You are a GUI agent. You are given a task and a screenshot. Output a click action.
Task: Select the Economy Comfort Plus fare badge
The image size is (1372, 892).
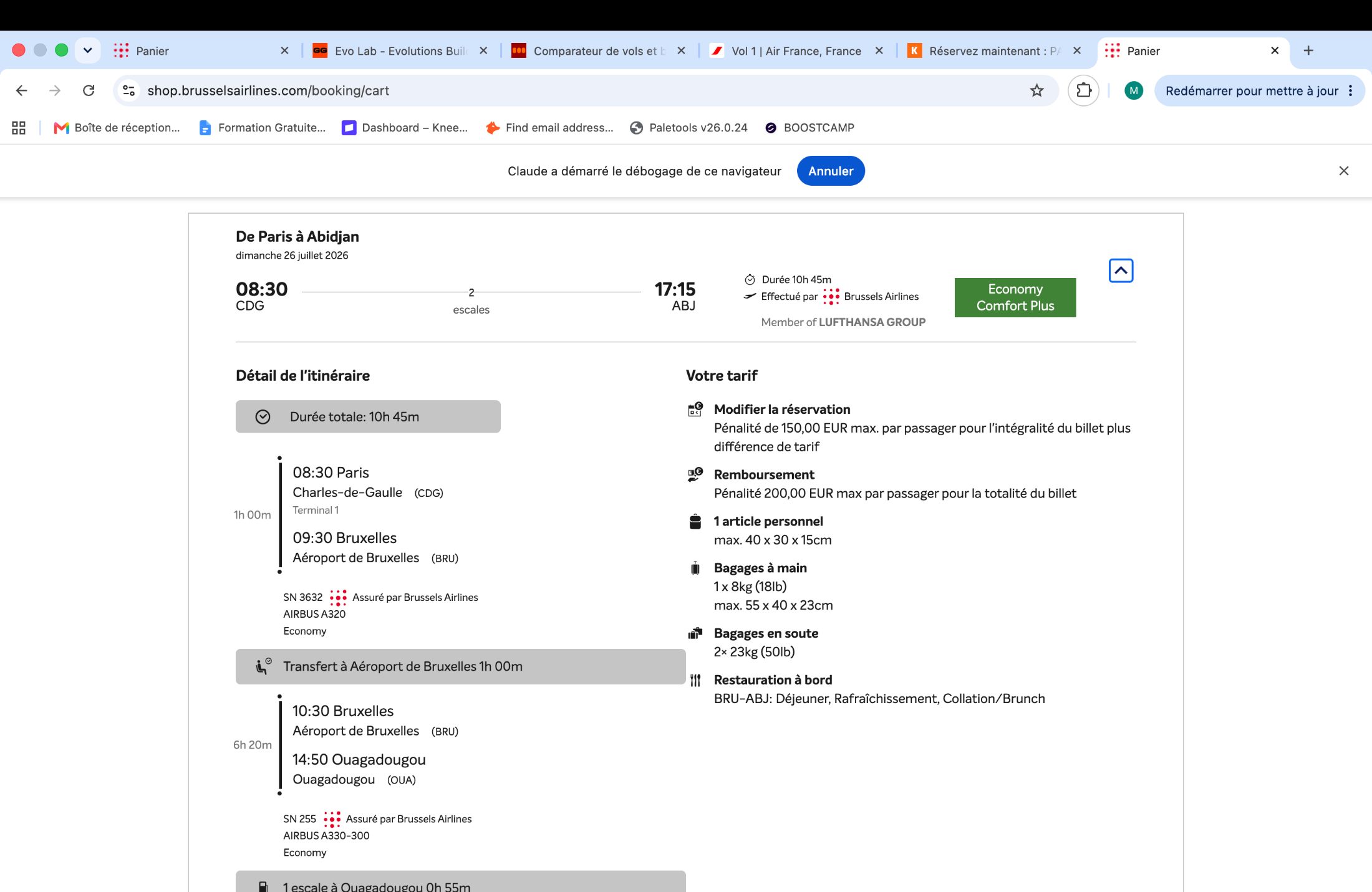pos(1015,297)
